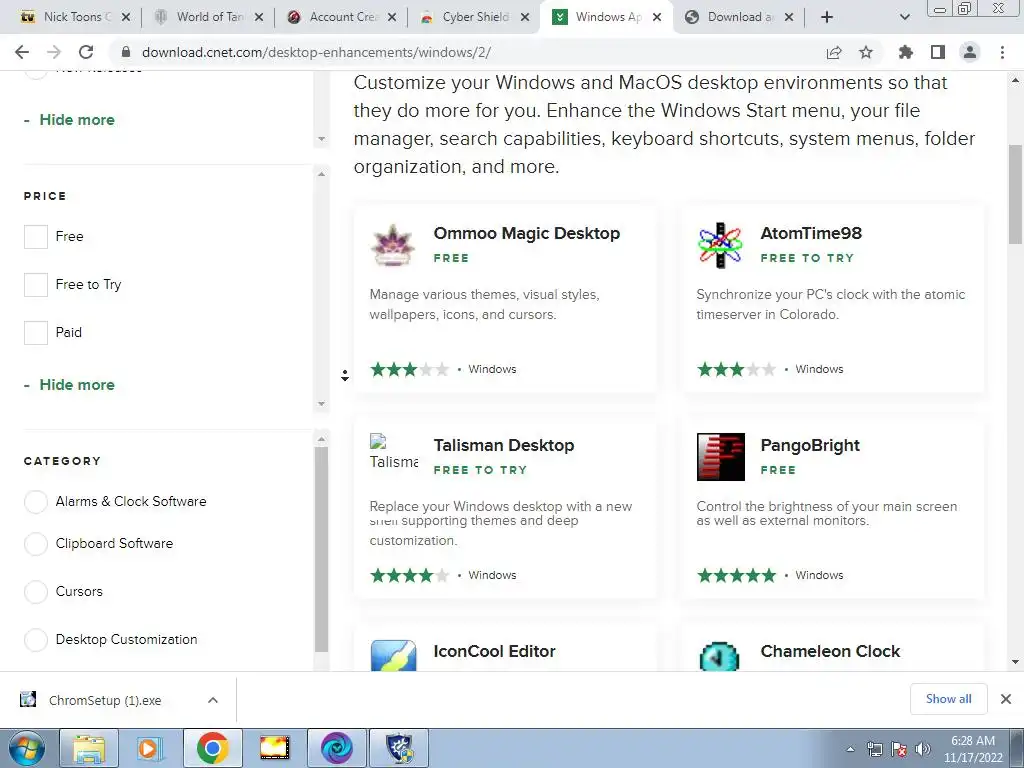
Task: Click the taskbar clock date
Action: (x=973, y=749)
